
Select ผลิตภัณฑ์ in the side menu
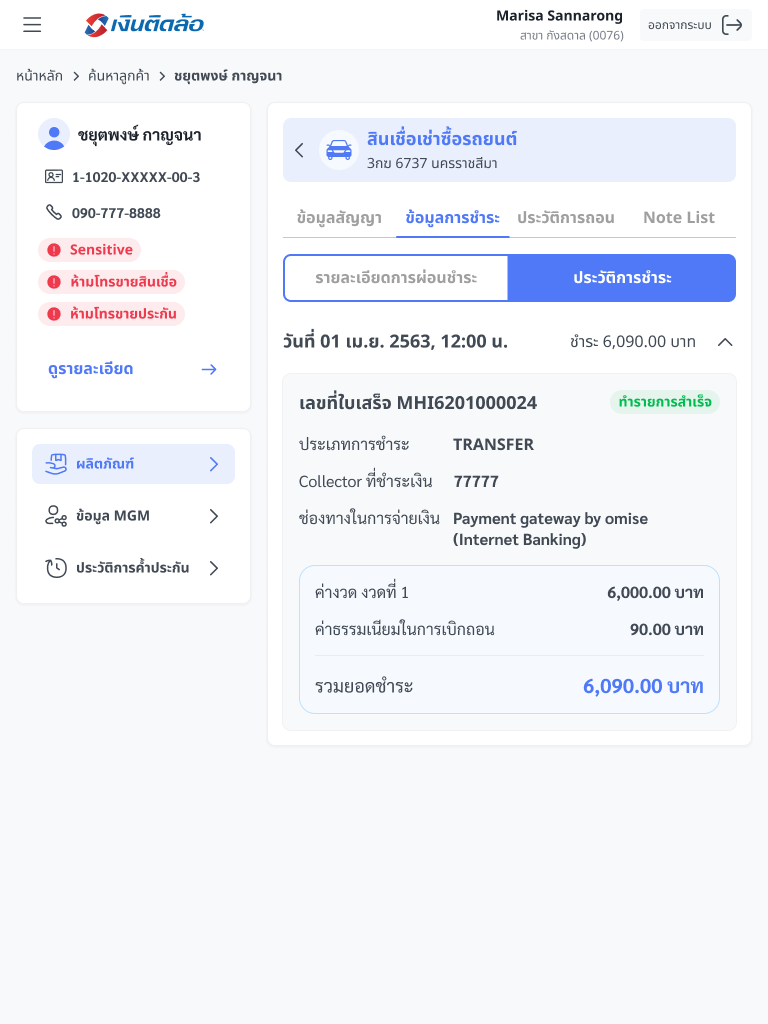point(133,464)
